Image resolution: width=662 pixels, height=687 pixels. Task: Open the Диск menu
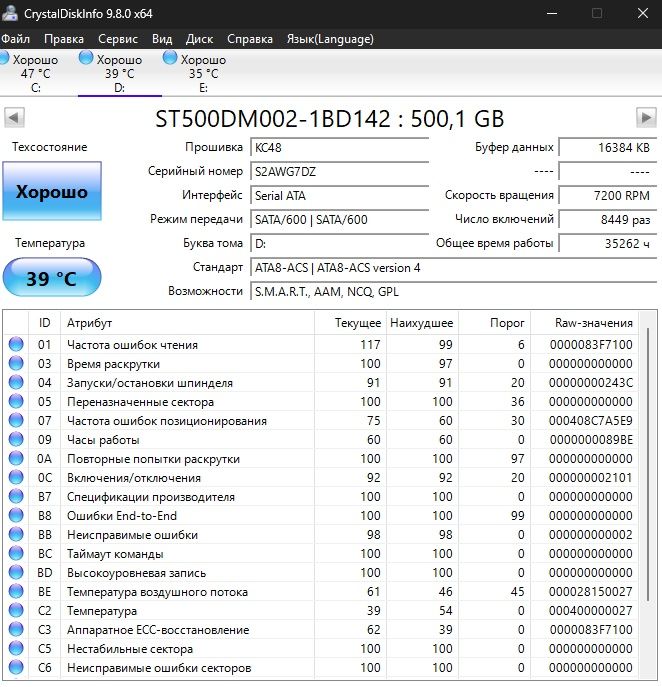pos(199,39)
